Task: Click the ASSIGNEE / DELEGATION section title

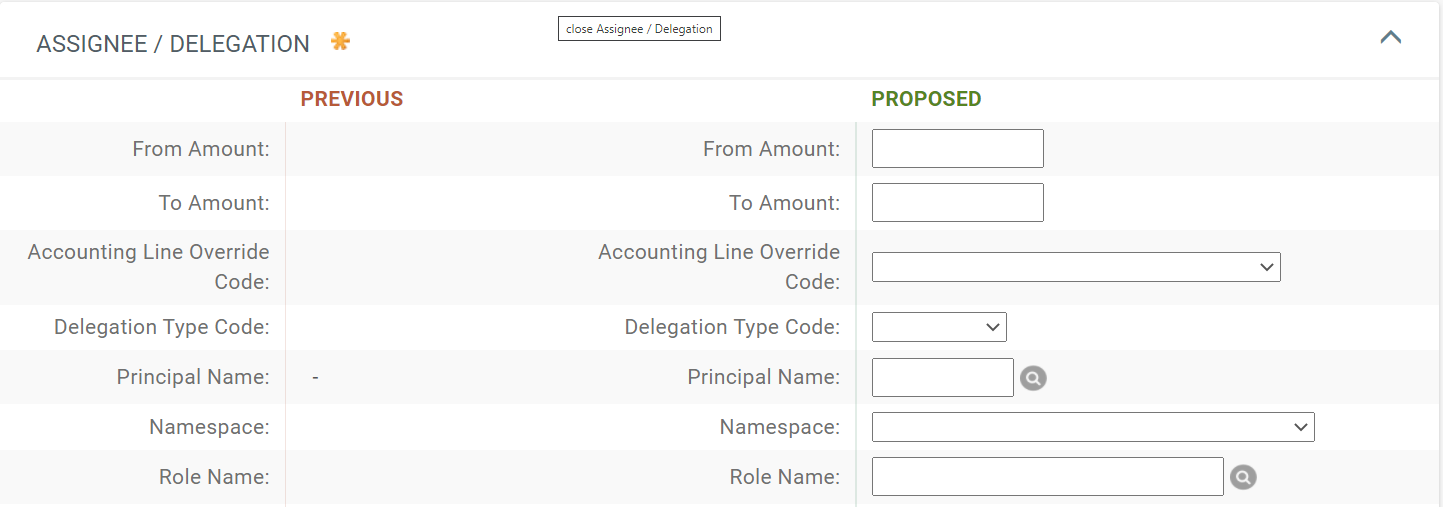Action: click(x=173, y=44)
